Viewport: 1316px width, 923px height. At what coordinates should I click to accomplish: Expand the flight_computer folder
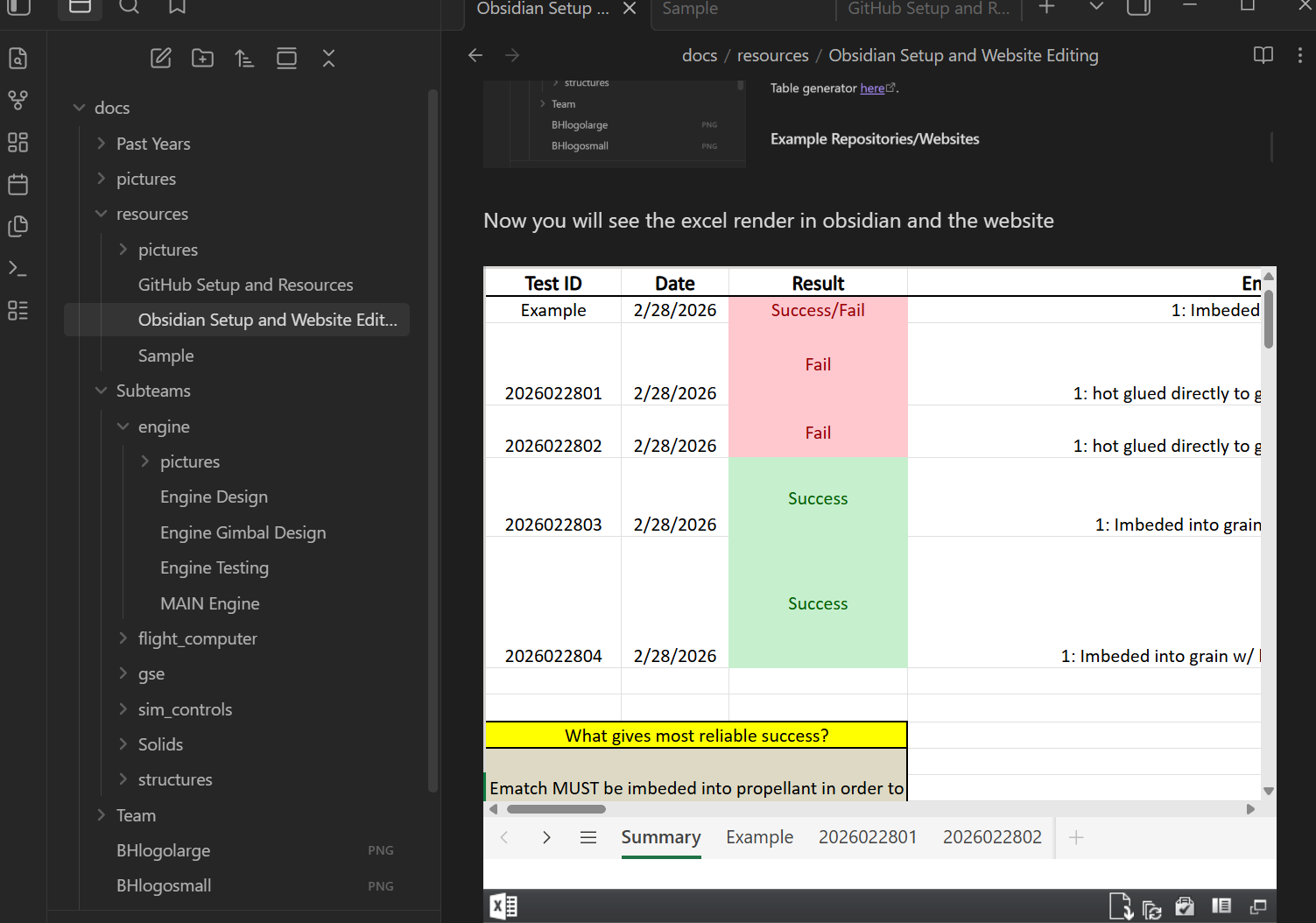pos(123,638)
